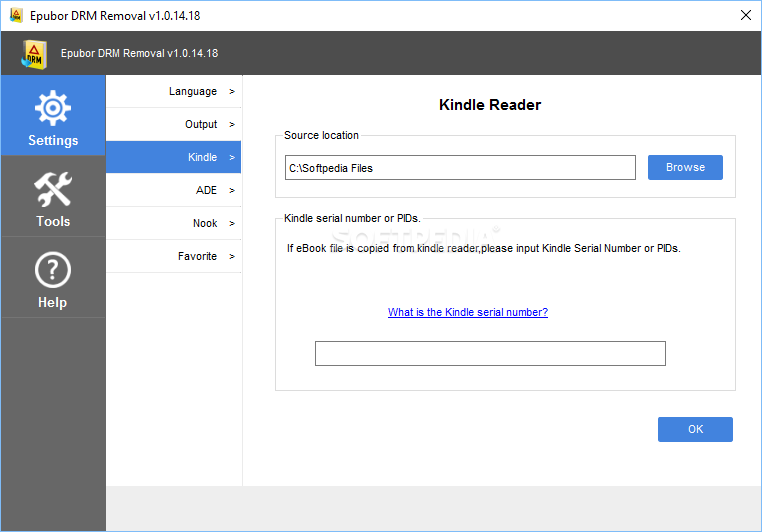
Task: Click the 'Source location' group label
Action: pos(321,136)
